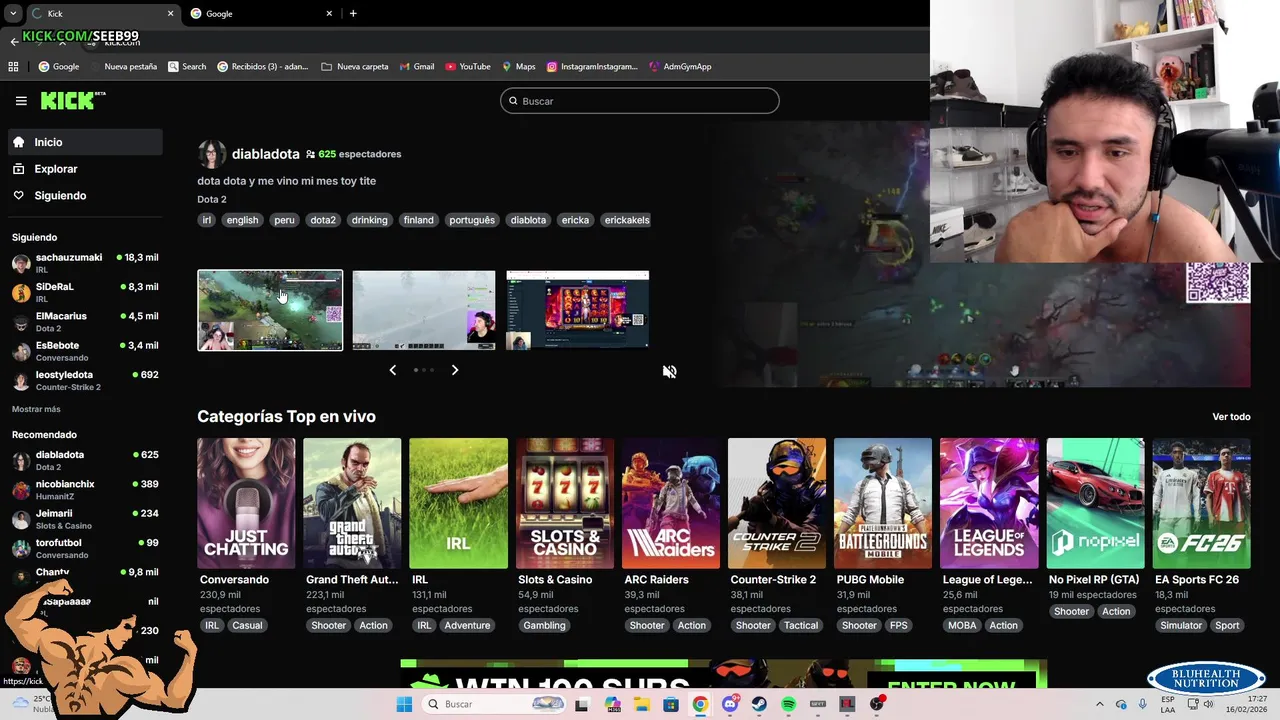Select the second foggy stream thumbnail

424,310
